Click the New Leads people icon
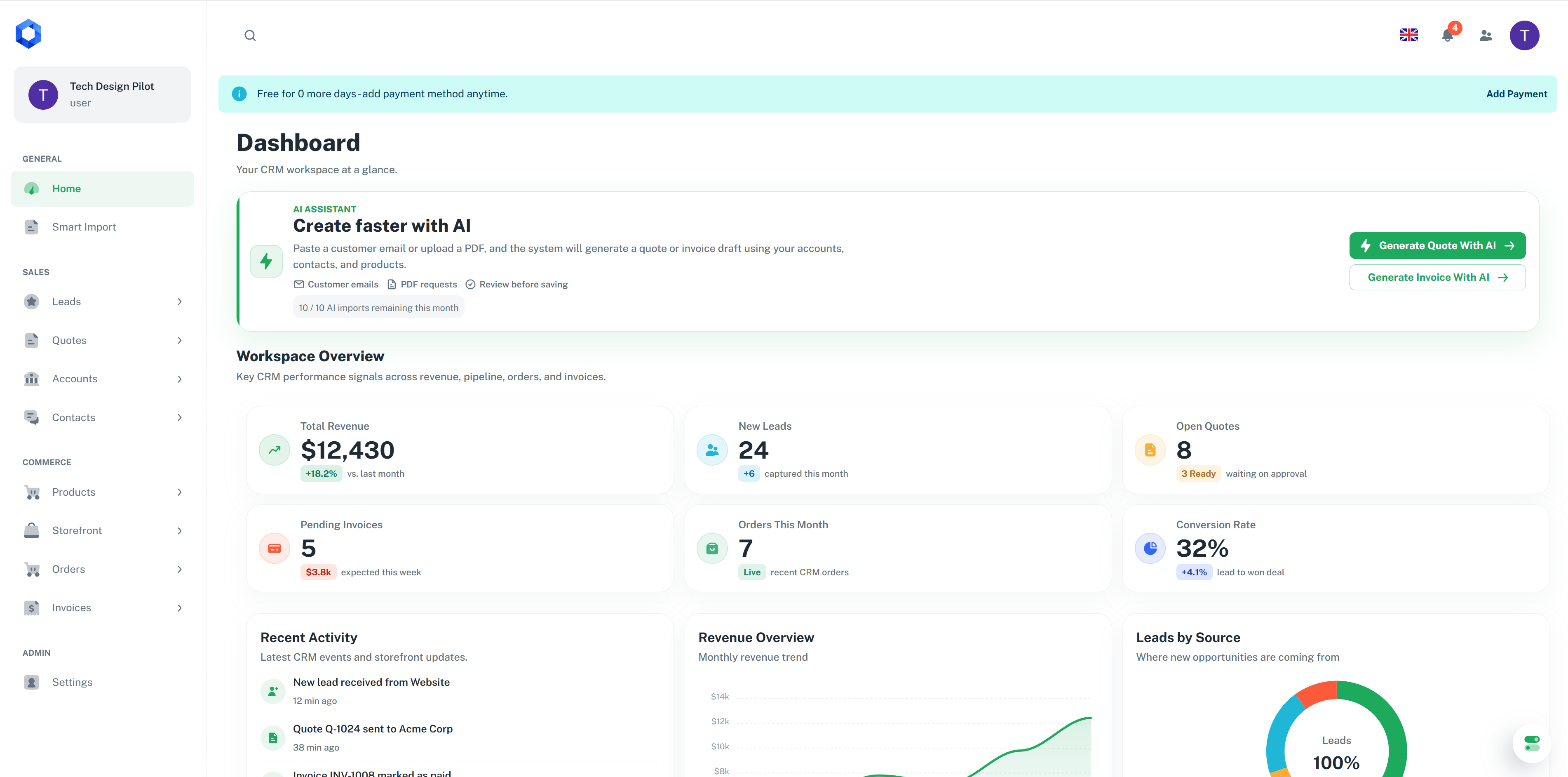This screenshot has height=777, width=1568. (712, 450)
